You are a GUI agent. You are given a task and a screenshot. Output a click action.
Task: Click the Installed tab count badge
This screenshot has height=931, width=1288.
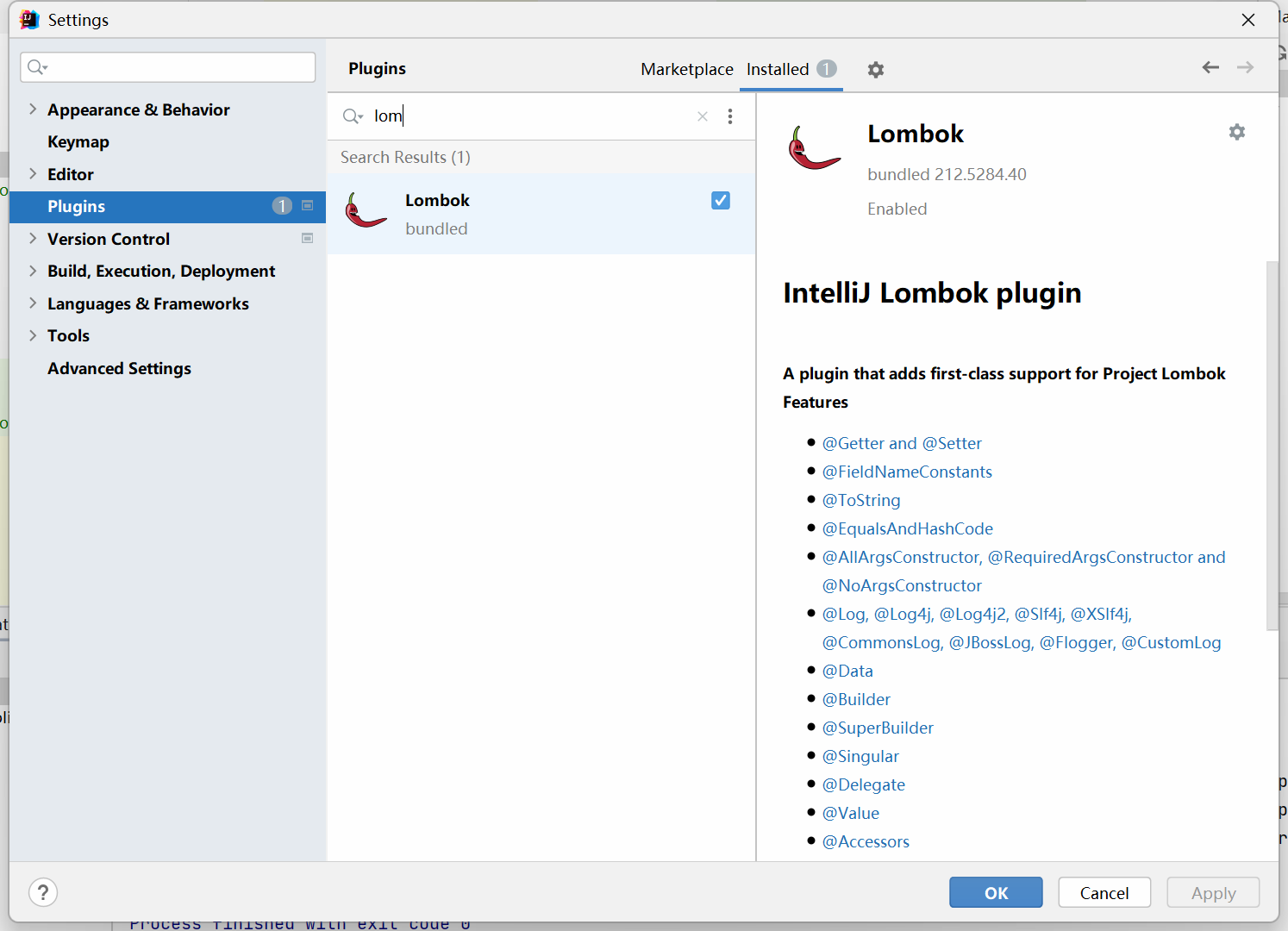(827, 69)
